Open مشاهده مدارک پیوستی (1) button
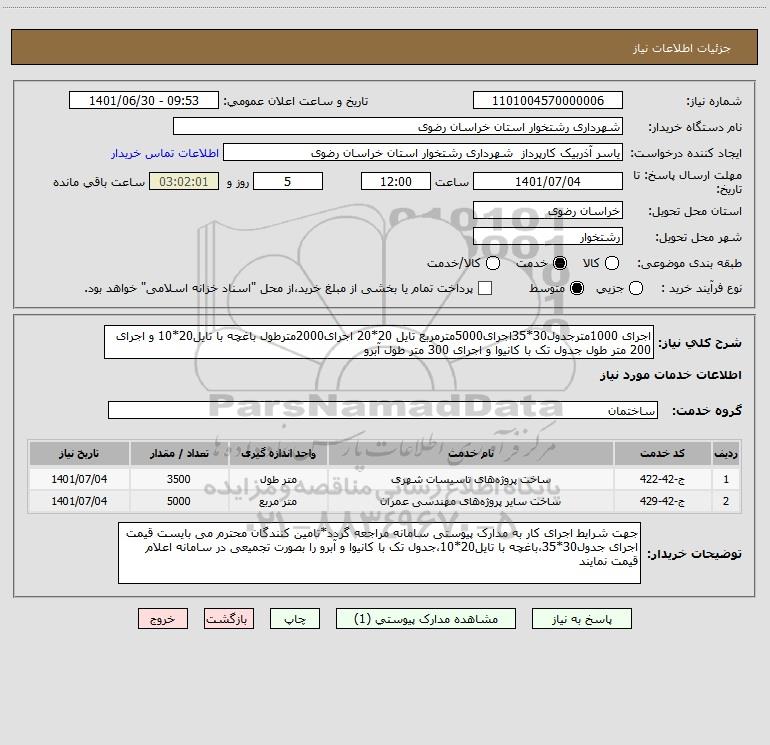Viewport: 770px width, 745px height. coord(426,619)
